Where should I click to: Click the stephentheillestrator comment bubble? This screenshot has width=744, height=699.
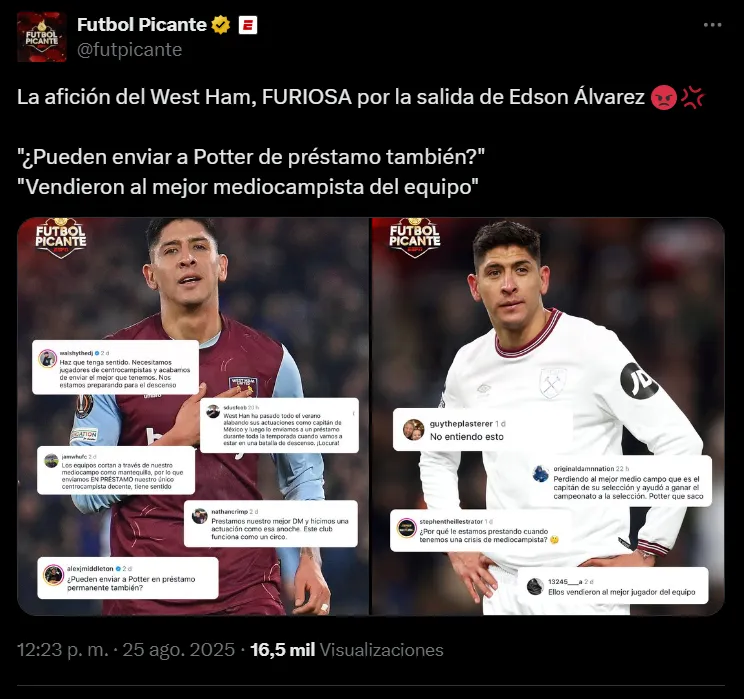click(x=481, y=531)
